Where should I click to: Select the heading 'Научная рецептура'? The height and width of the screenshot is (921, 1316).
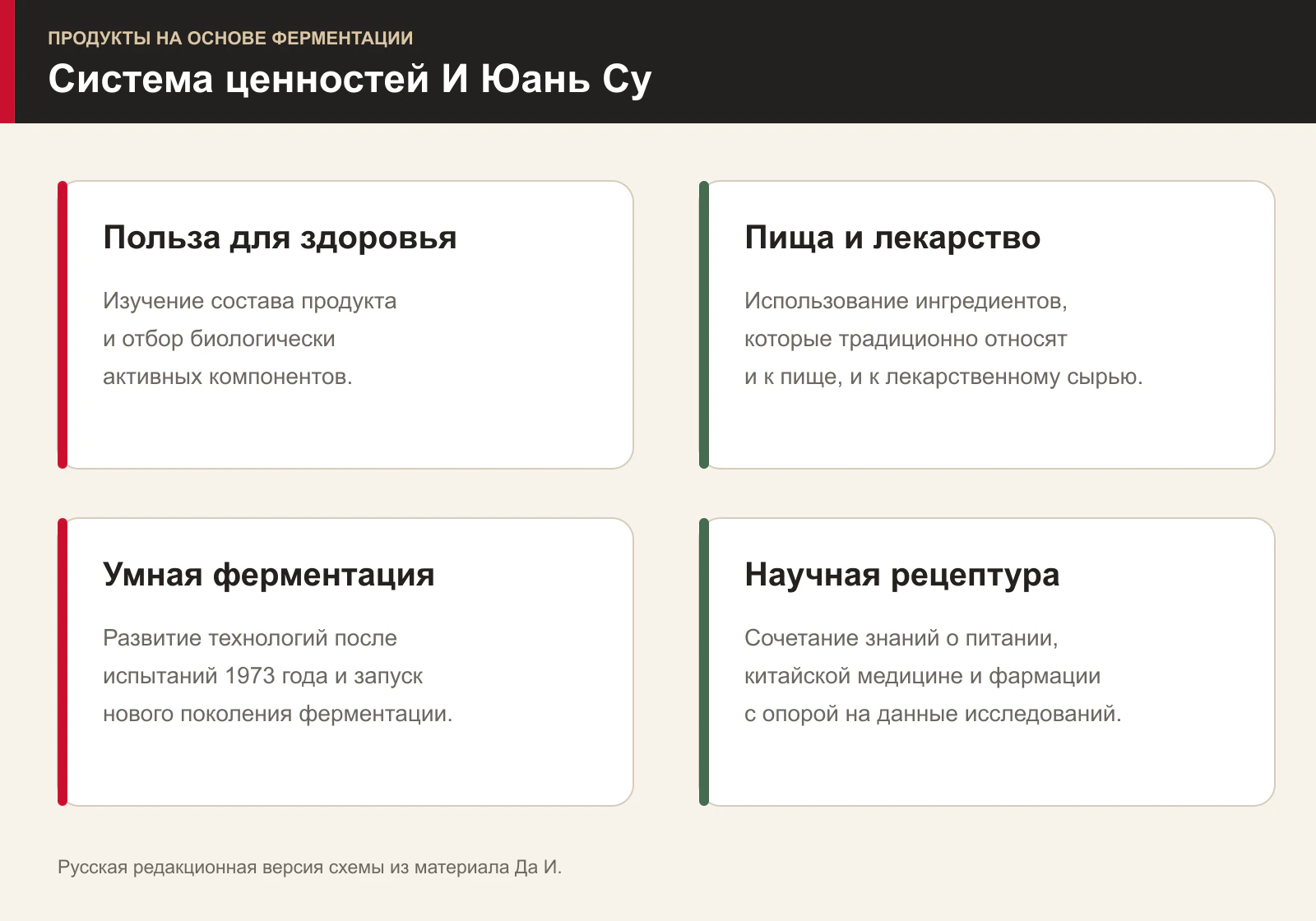click(x=901, y=575)
